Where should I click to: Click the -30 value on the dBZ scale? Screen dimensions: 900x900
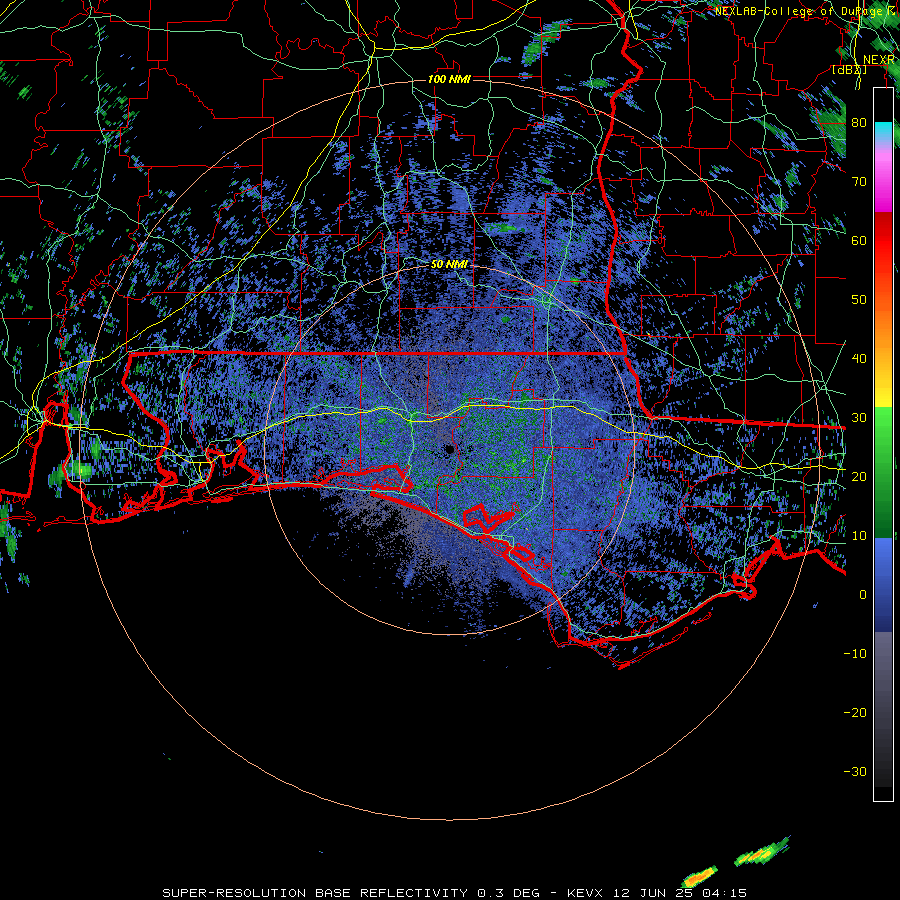coord(855,771)
